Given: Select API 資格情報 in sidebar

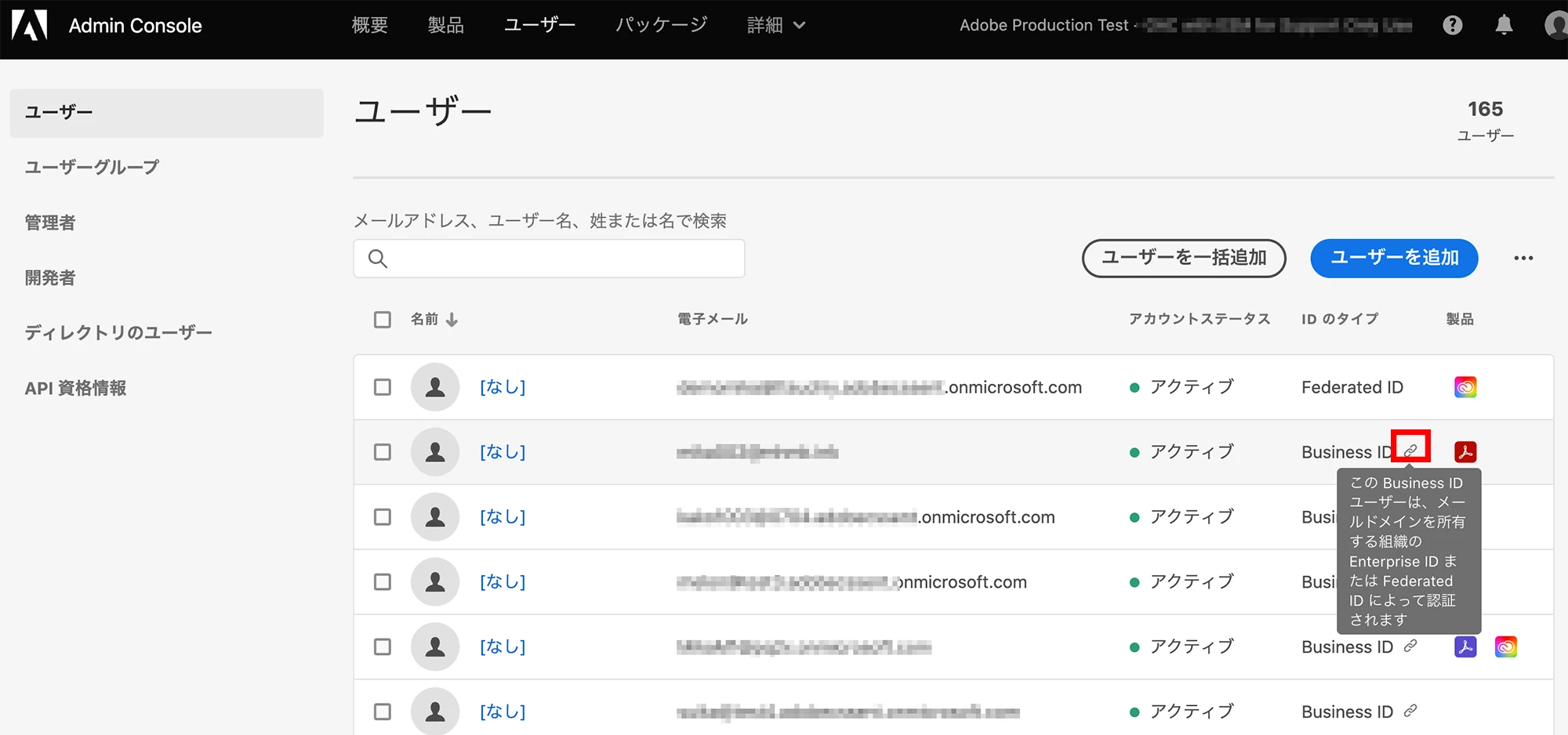Looking at the screenshot, I should click(75, 388).
